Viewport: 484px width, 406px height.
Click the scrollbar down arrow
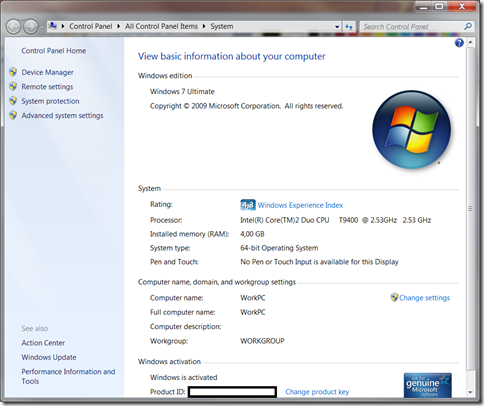(470, 392)
